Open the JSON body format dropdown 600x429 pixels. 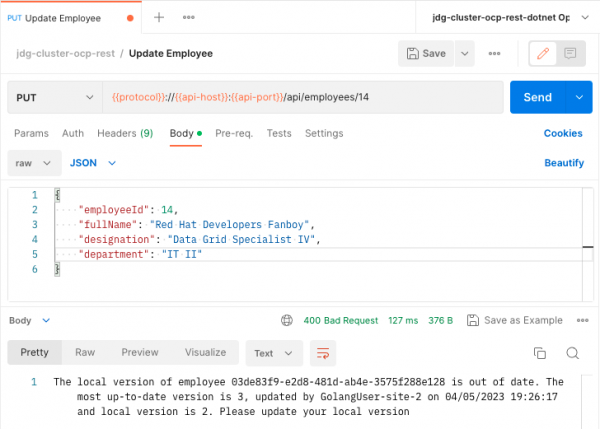(x=93, y=163)
